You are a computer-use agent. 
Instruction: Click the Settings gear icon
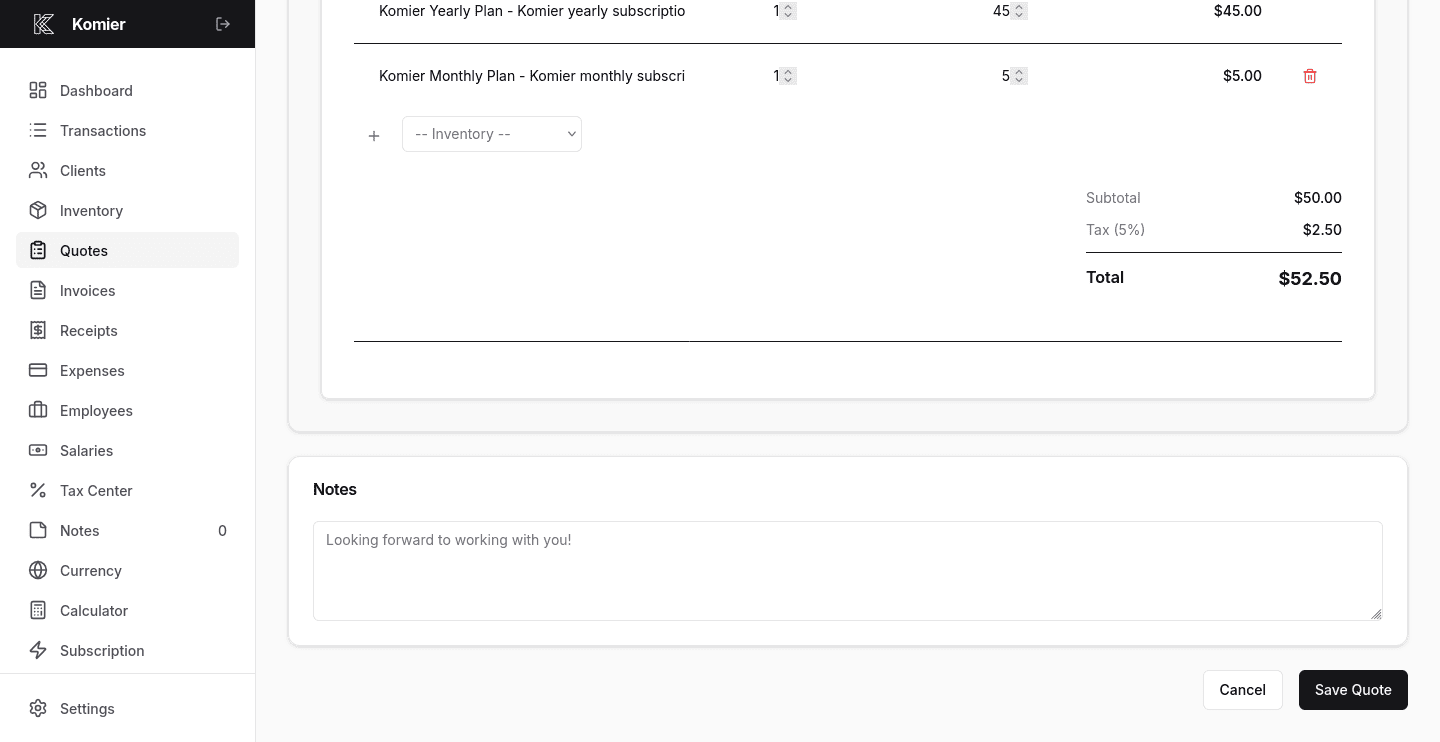[38, 709]
